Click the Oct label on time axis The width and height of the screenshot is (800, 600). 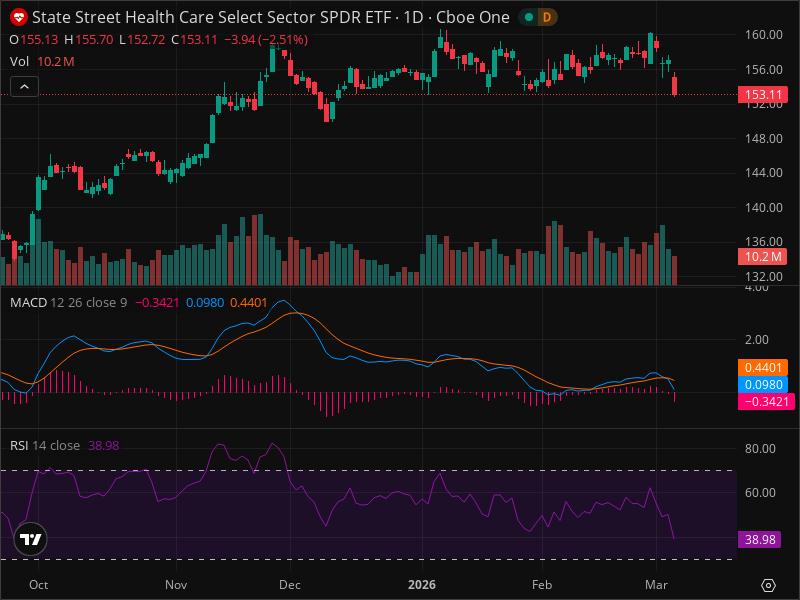pyautogui.click(x=38, y=585)
